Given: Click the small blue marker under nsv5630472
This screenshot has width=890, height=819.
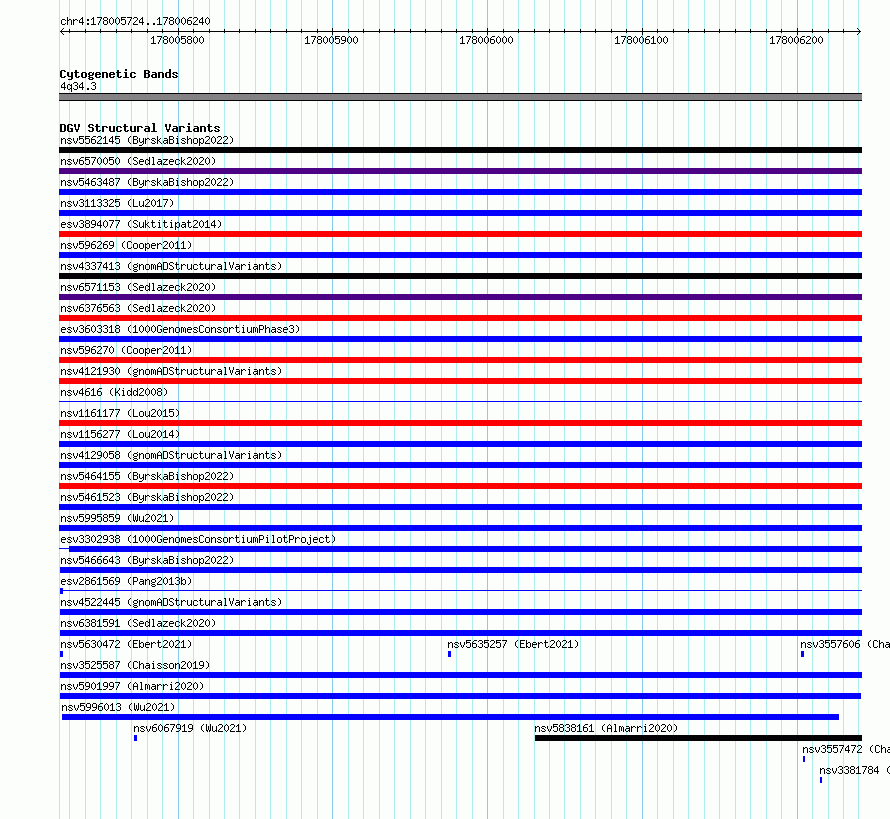Looking at the screenshot, I should pyautogui.click(x=61, y=654).
